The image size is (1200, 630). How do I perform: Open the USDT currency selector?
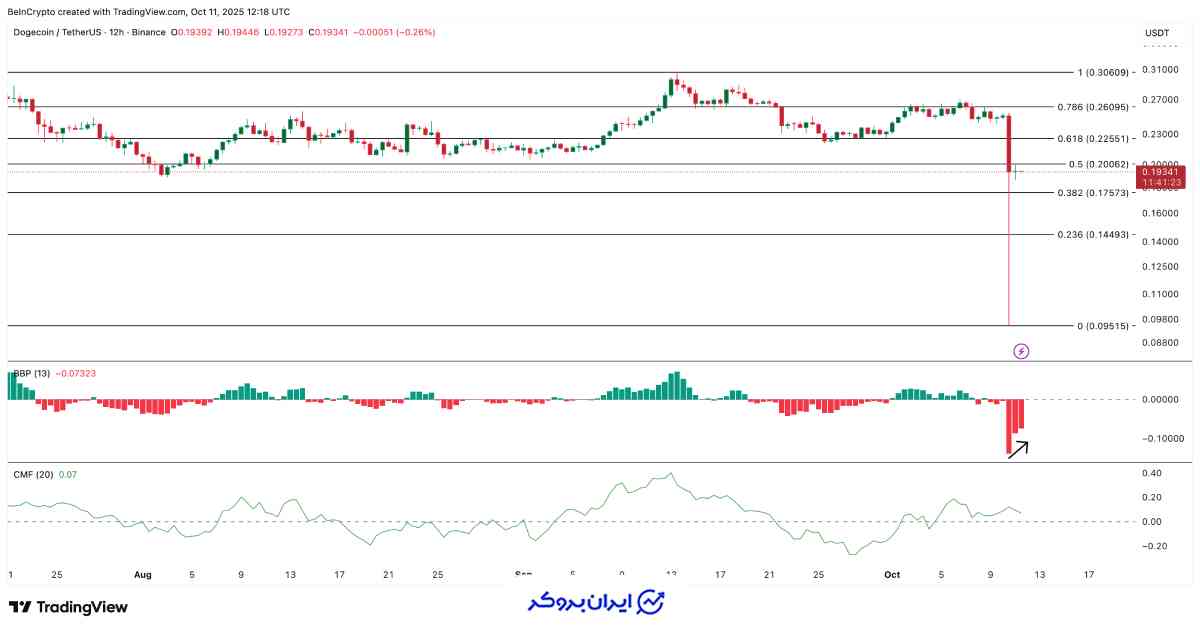[1157, 33]
